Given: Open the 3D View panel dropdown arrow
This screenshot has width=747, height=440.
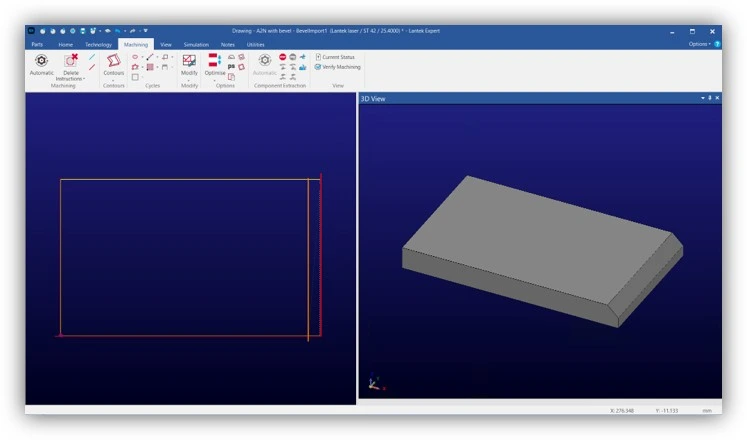Looking at the screenshot, I should click(x=703, y=98).
